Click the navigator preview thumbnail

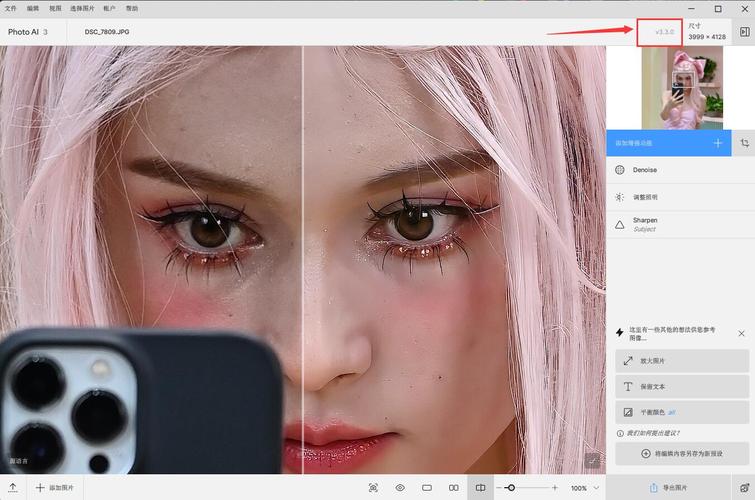pyautogui.click(x=682, y=88)
